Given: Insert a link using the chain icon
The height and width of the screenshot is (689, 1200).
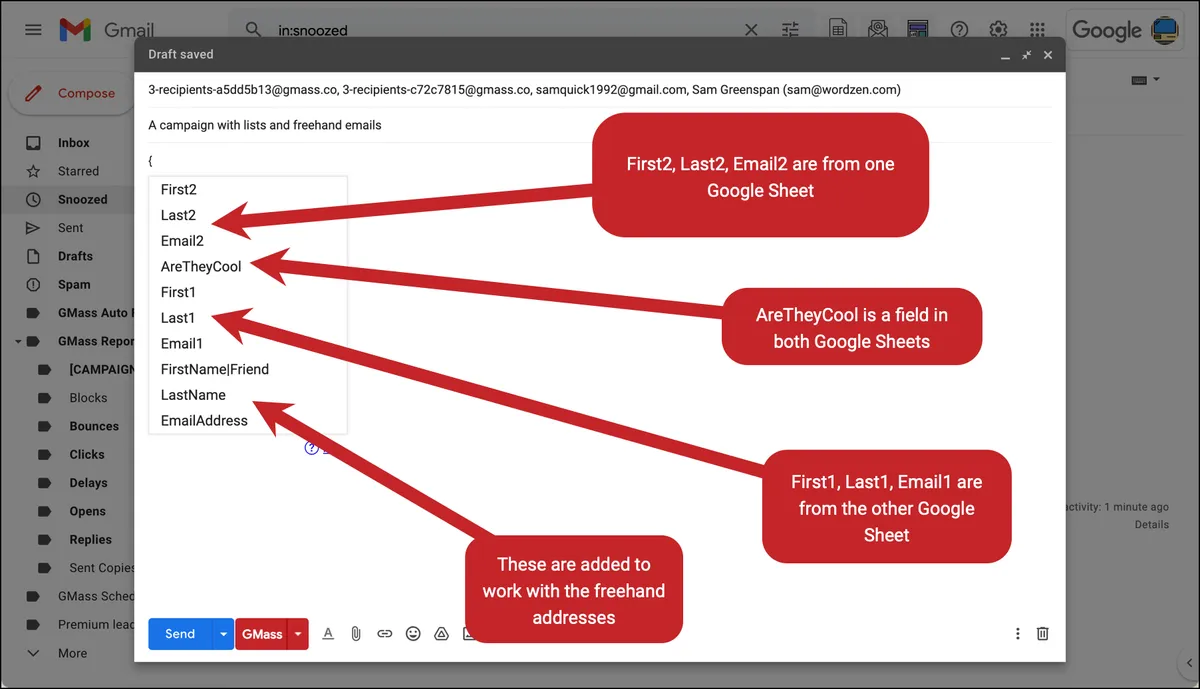Looking at the screenshot, I should [384, 633].
